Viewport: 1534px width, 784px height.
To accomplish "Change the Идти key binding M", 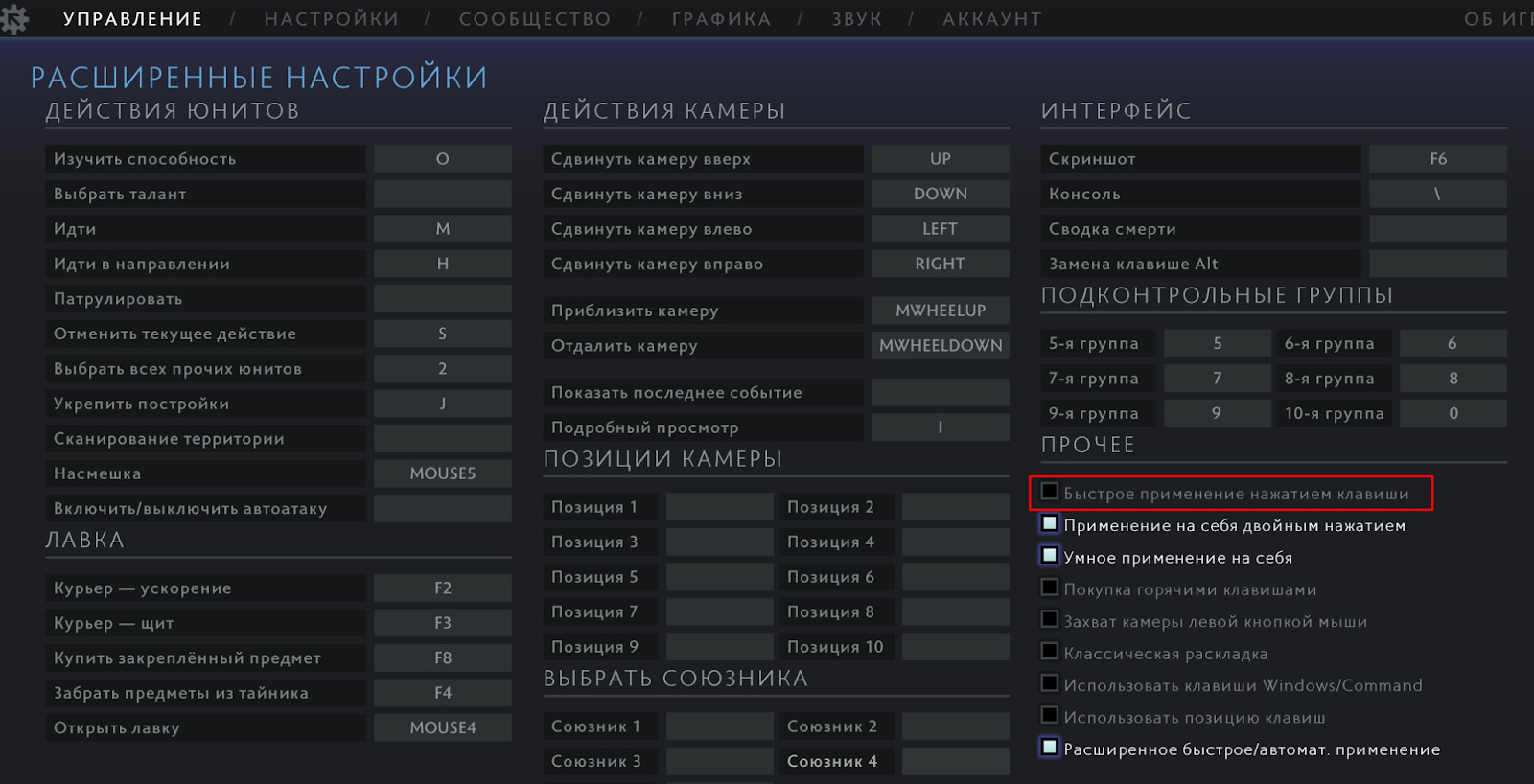I will tap(443, 229).
